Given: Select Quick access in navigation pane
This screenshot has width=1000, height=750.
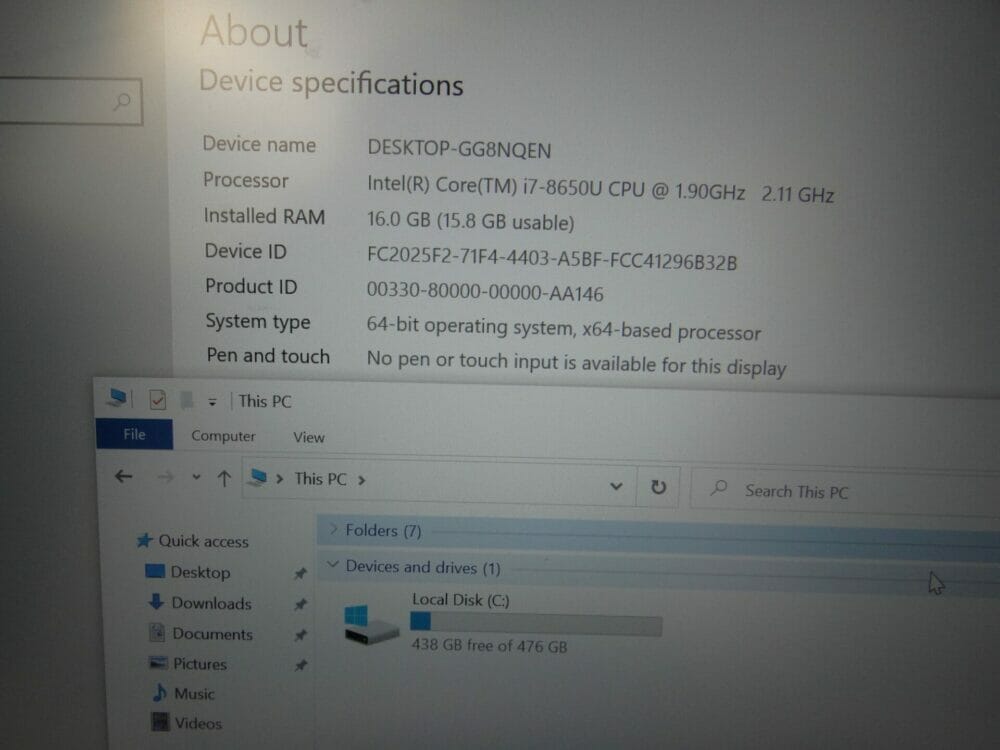Looking at the screenshot, I should pos(203,541).
